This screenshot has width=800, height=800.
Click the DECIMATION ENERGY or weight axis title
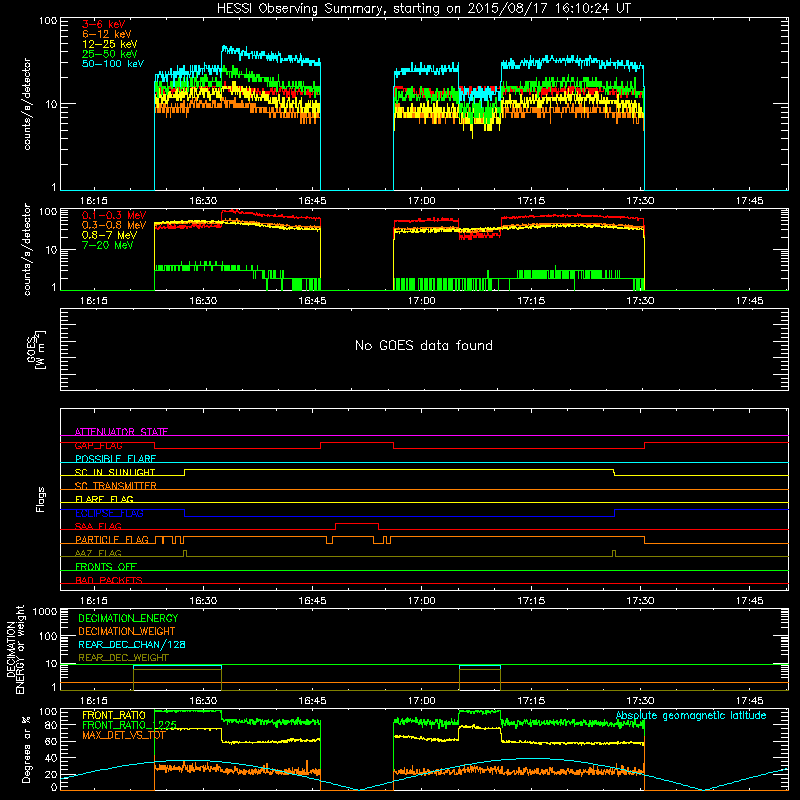coord(15,649)
